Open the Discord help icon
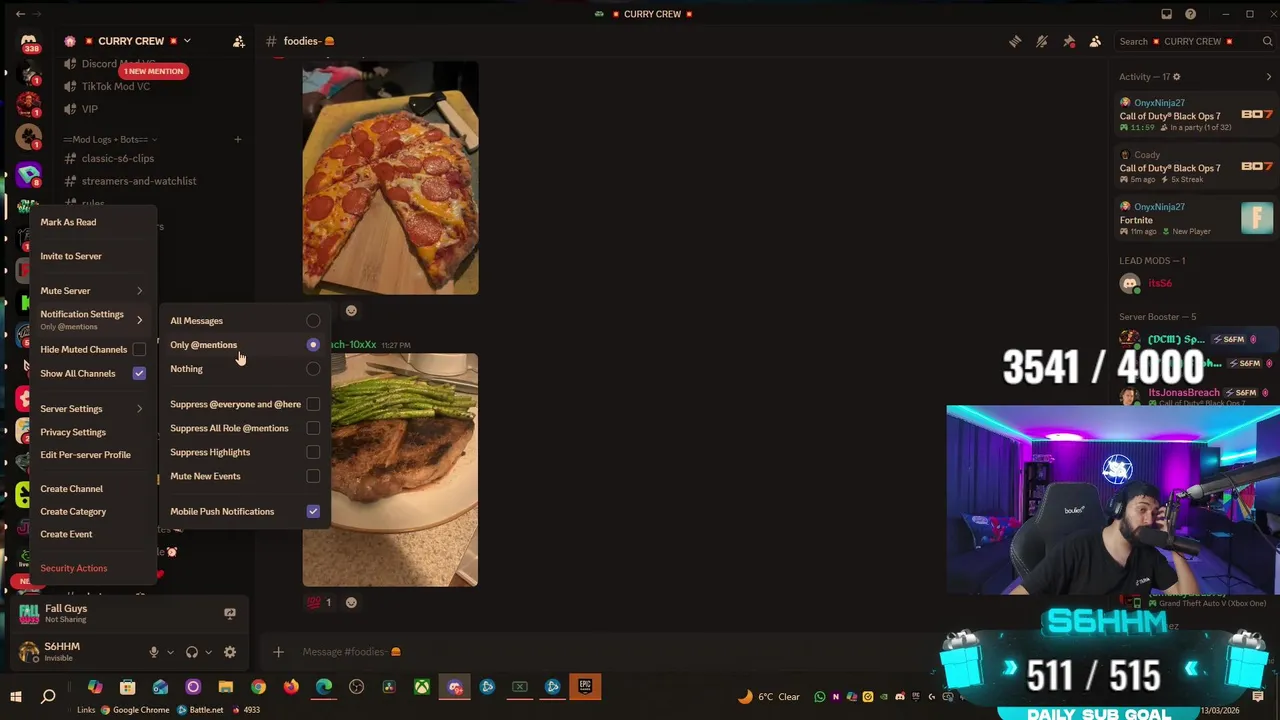This screenshot has height=720, width=1280. (1190, 14)
